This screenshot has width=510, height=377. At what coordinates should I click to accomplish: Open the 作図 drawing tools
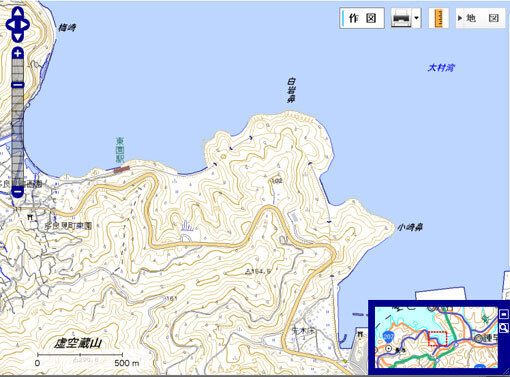click(362, 18)
